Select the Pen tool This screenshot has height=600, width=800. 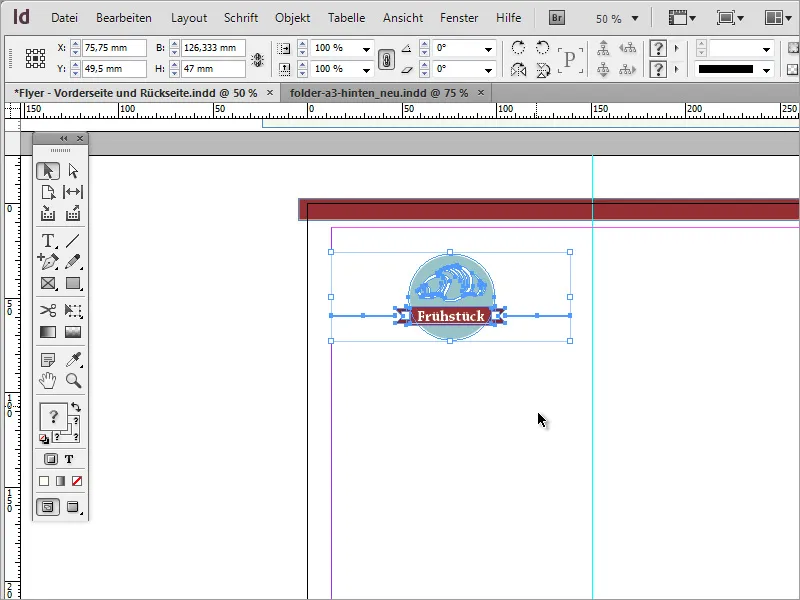[48, 262]
